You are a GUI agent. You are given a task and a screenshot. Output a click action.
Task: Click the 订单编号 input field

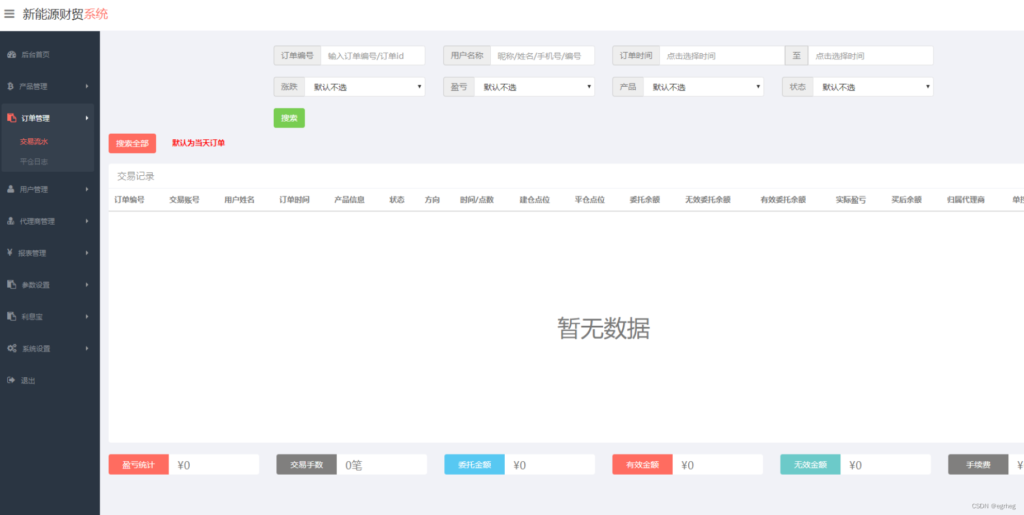373,55
